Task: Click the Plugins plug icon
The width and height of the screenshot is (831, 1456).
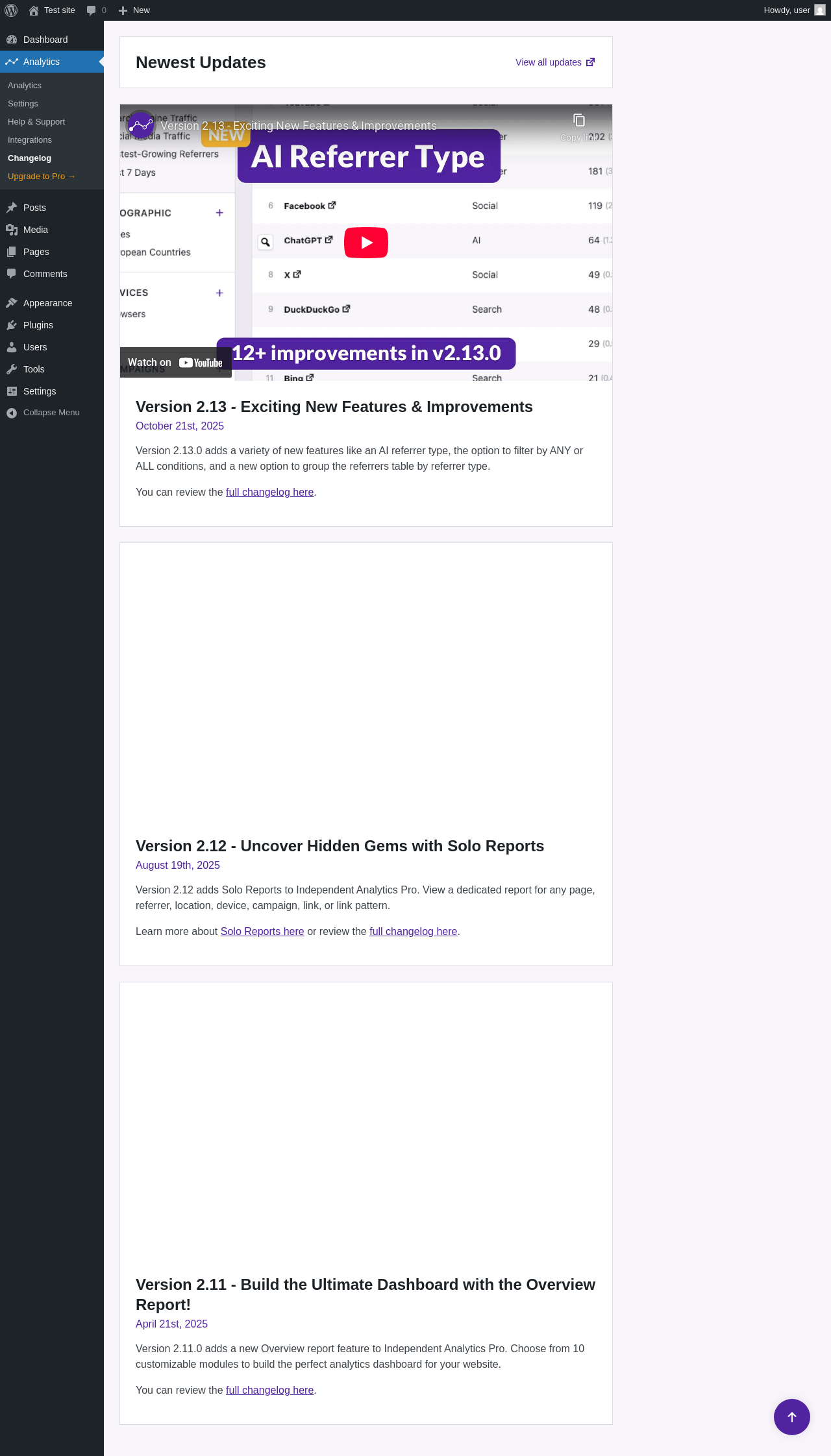Action: point(12,325)
